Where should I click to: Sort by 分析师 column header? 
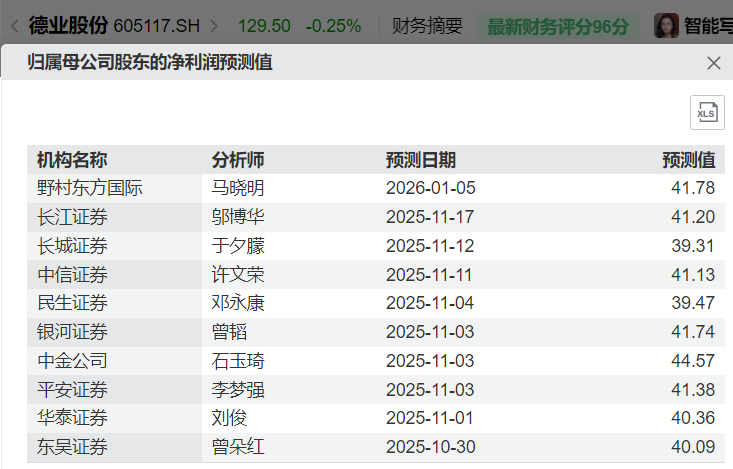click(237, 160)
